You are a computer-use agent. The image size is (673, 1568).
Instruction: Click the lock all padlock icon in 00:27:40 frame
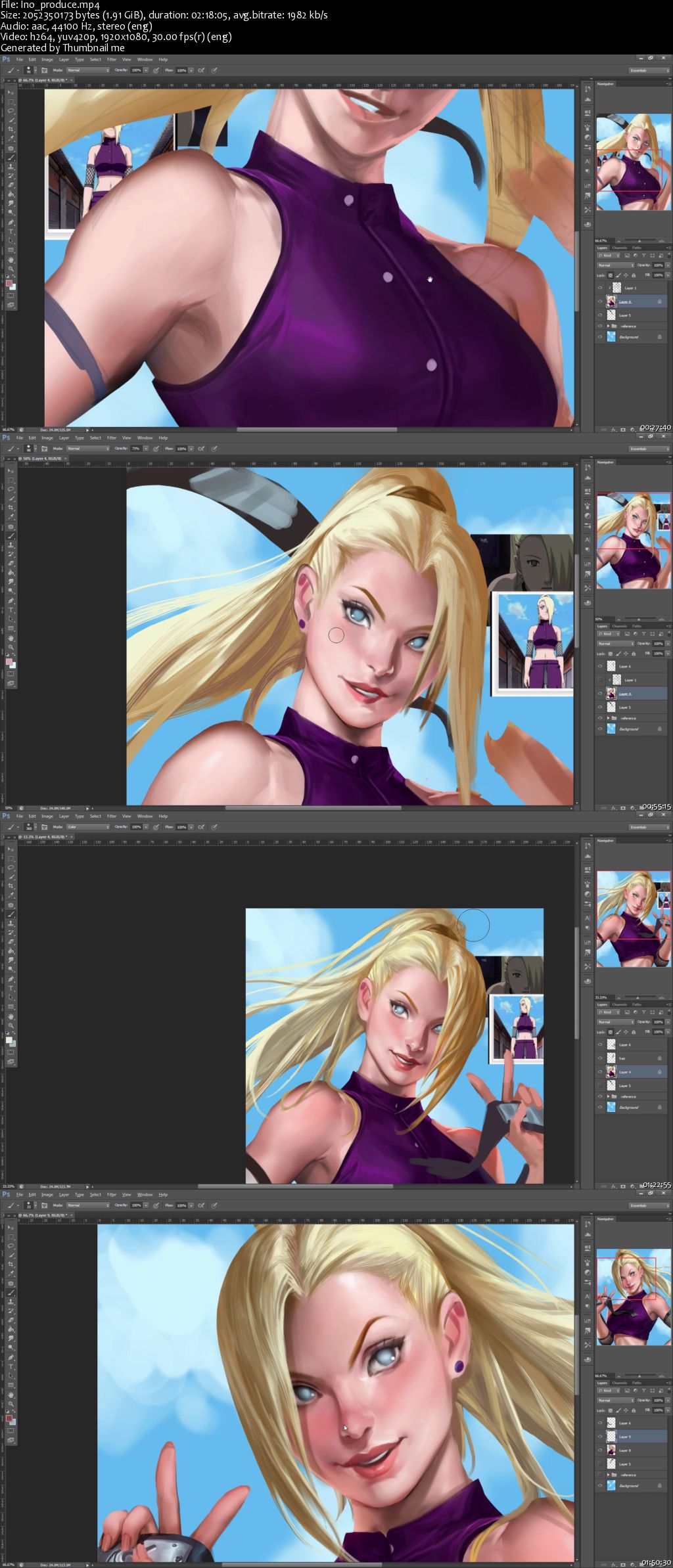(632, 275)
